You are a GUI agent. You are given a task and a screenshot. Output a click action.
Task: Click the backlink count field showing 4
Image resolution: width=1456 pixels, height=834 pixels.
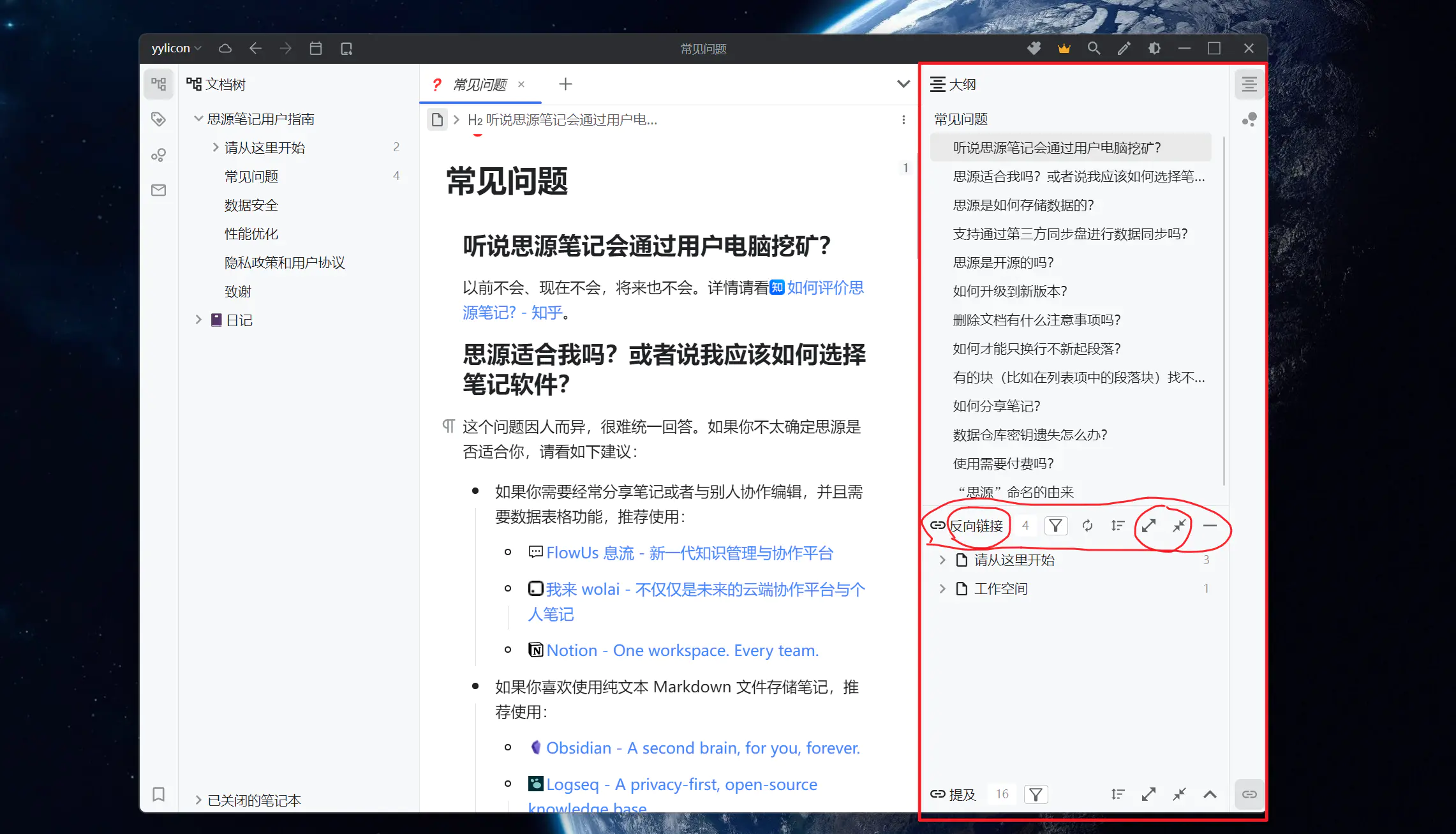[1026, 525]
